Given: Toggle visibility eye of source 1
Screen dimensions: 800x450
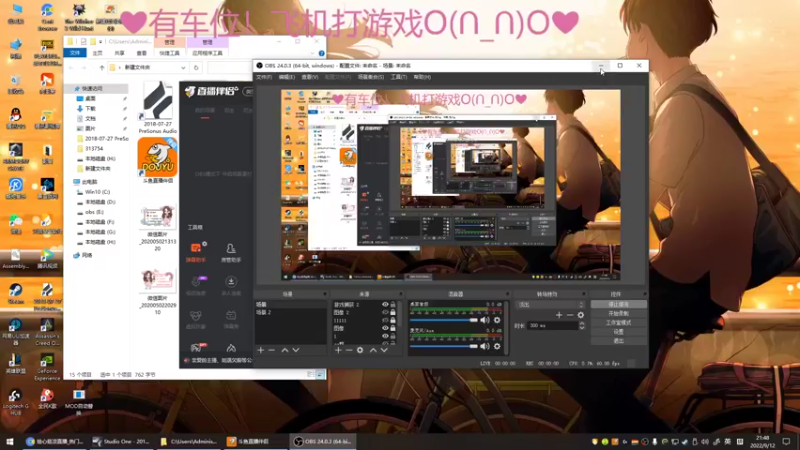Looking at the screenshot, I should point(385,336).
